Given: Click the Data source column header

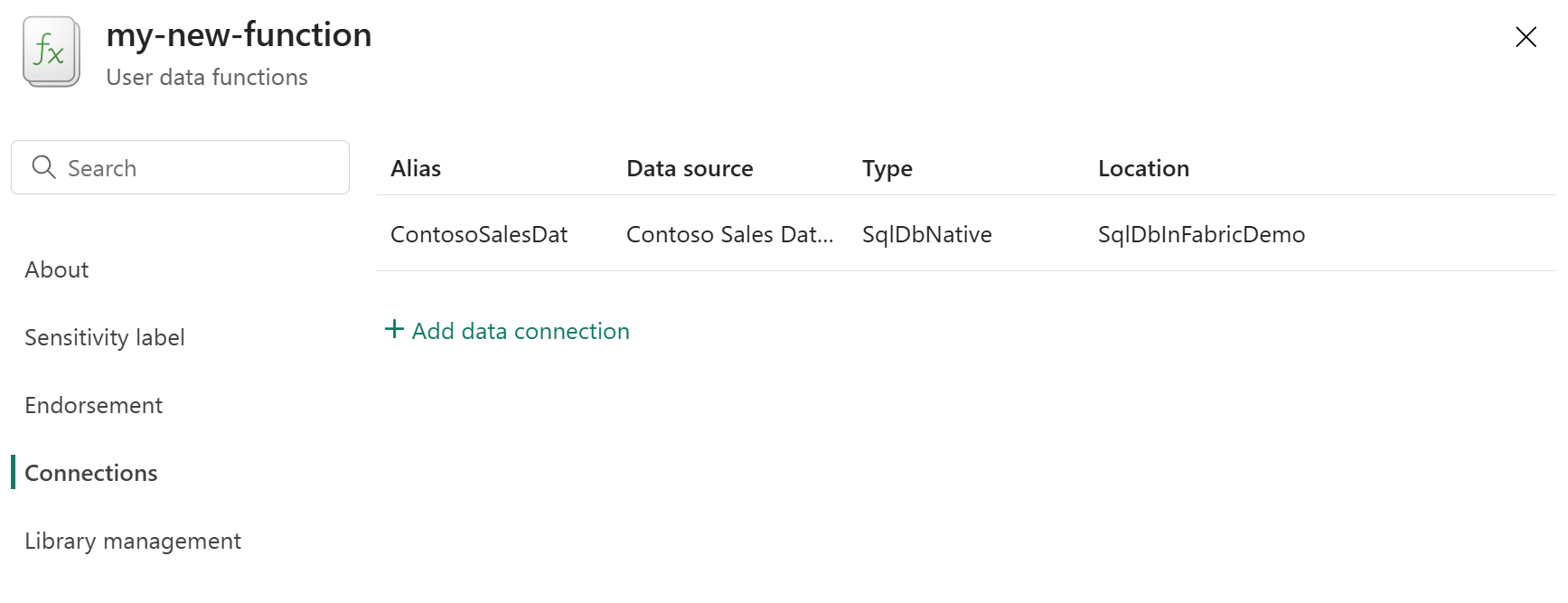Looking at the screenshot, I should (x=690, y=169).
